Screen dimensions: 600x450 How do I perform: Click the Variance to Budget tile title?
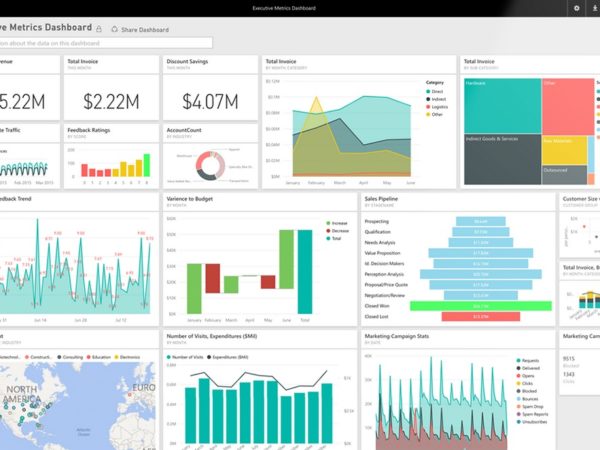(x=190, y=199)
